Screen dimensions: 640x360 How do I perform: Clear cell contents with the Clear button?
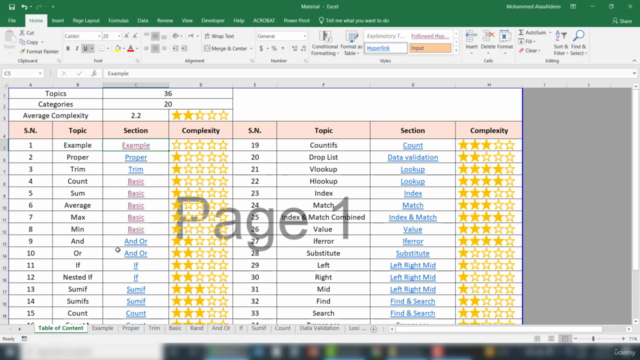click(530, 51)
